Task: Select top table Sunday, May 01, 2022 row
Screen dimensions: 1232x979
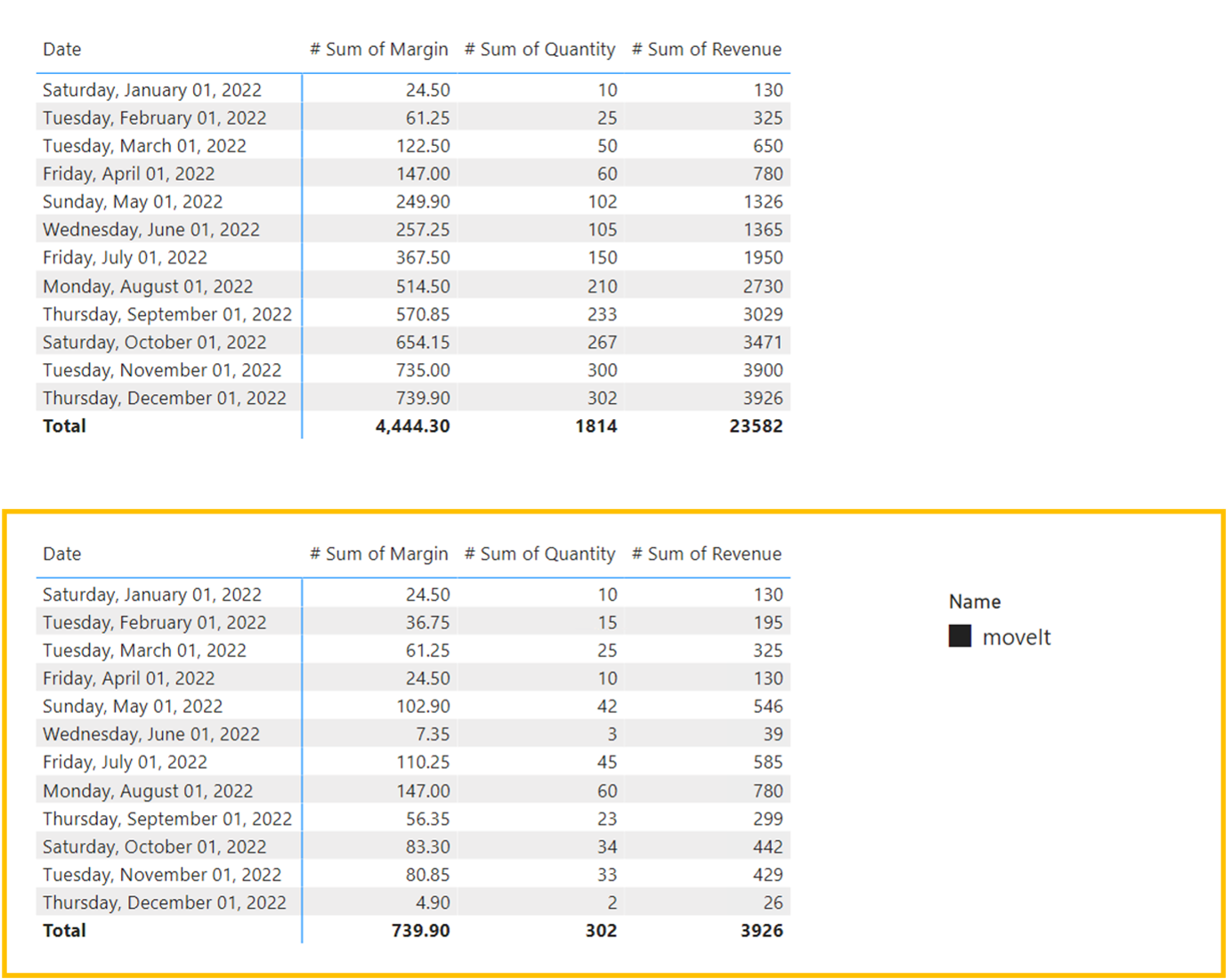Action: [x=413, y=201]
